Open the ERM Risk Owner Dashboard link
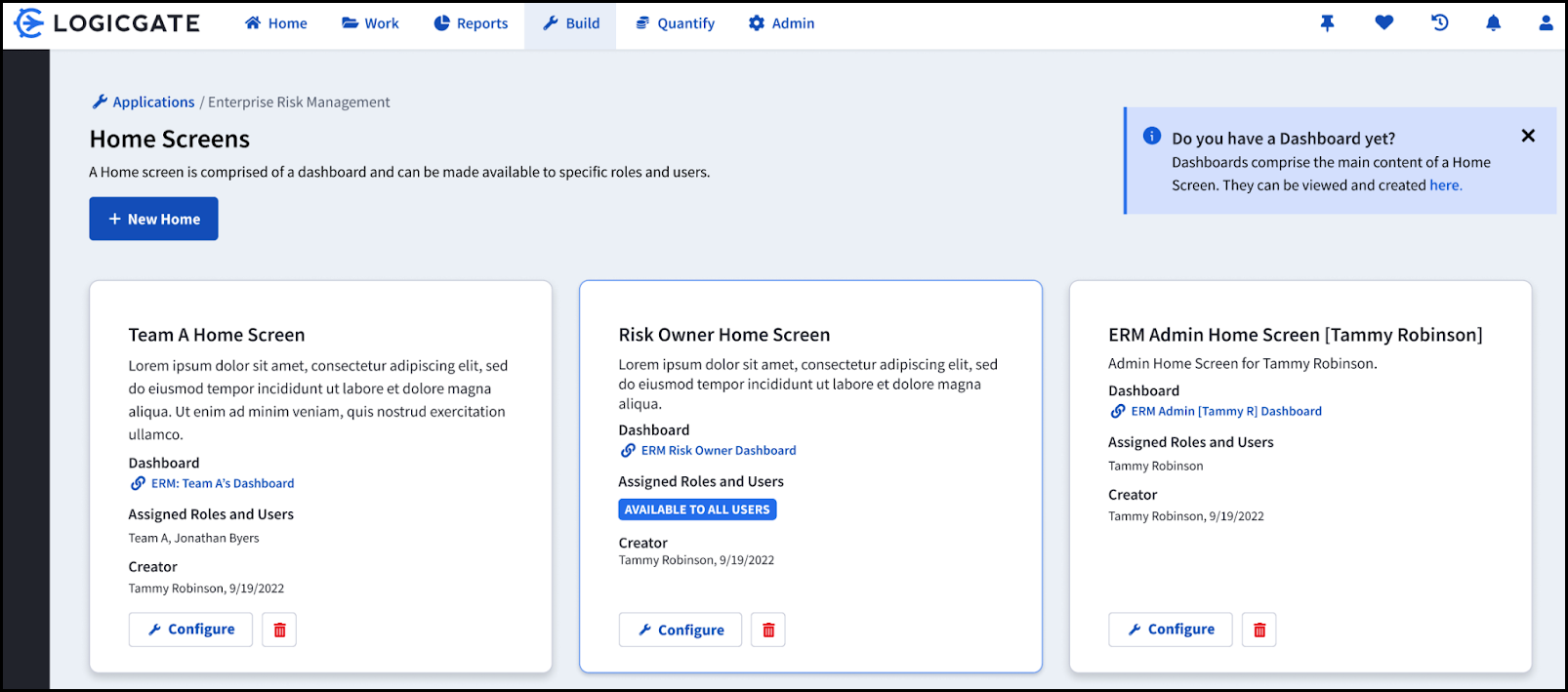The image size is (1568, 692). coord(719,451)
